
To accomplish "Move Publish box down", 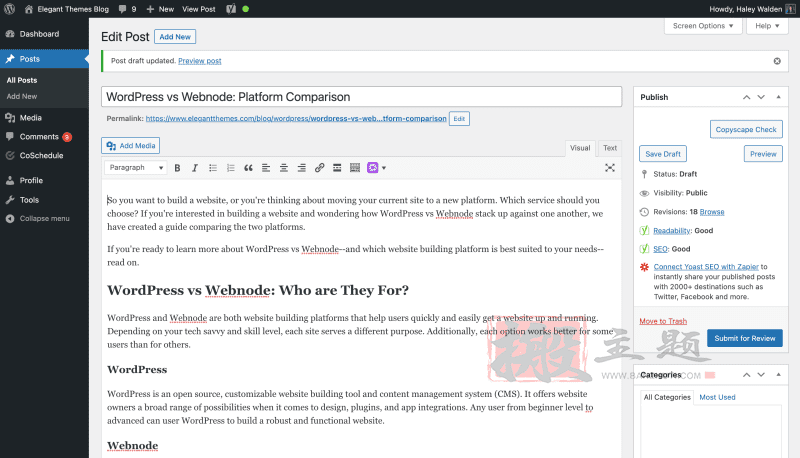I will [x=761, y=97].
